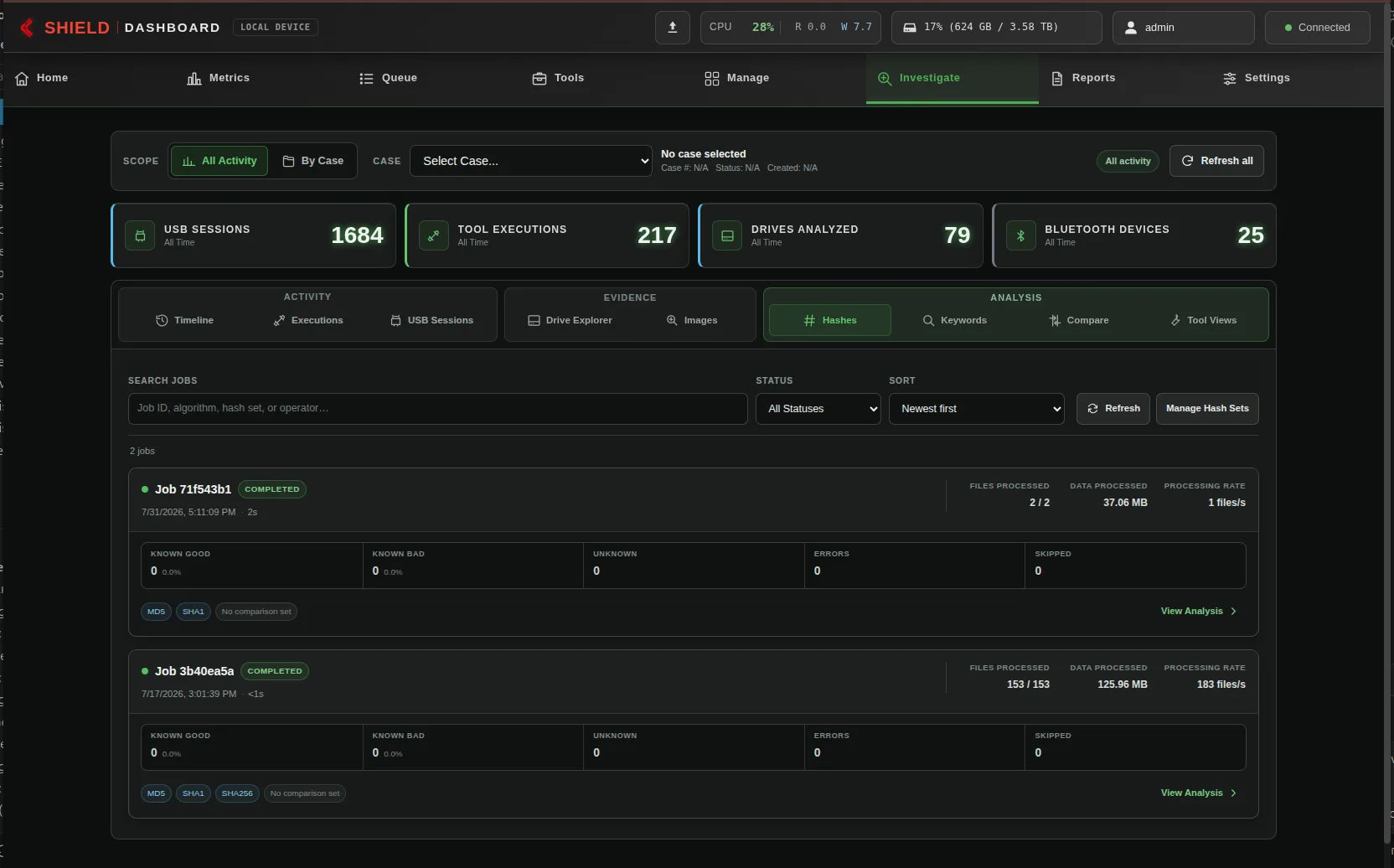
Task: Click the Bluetooth Devices card icon
Action: tap(1020, 235)
